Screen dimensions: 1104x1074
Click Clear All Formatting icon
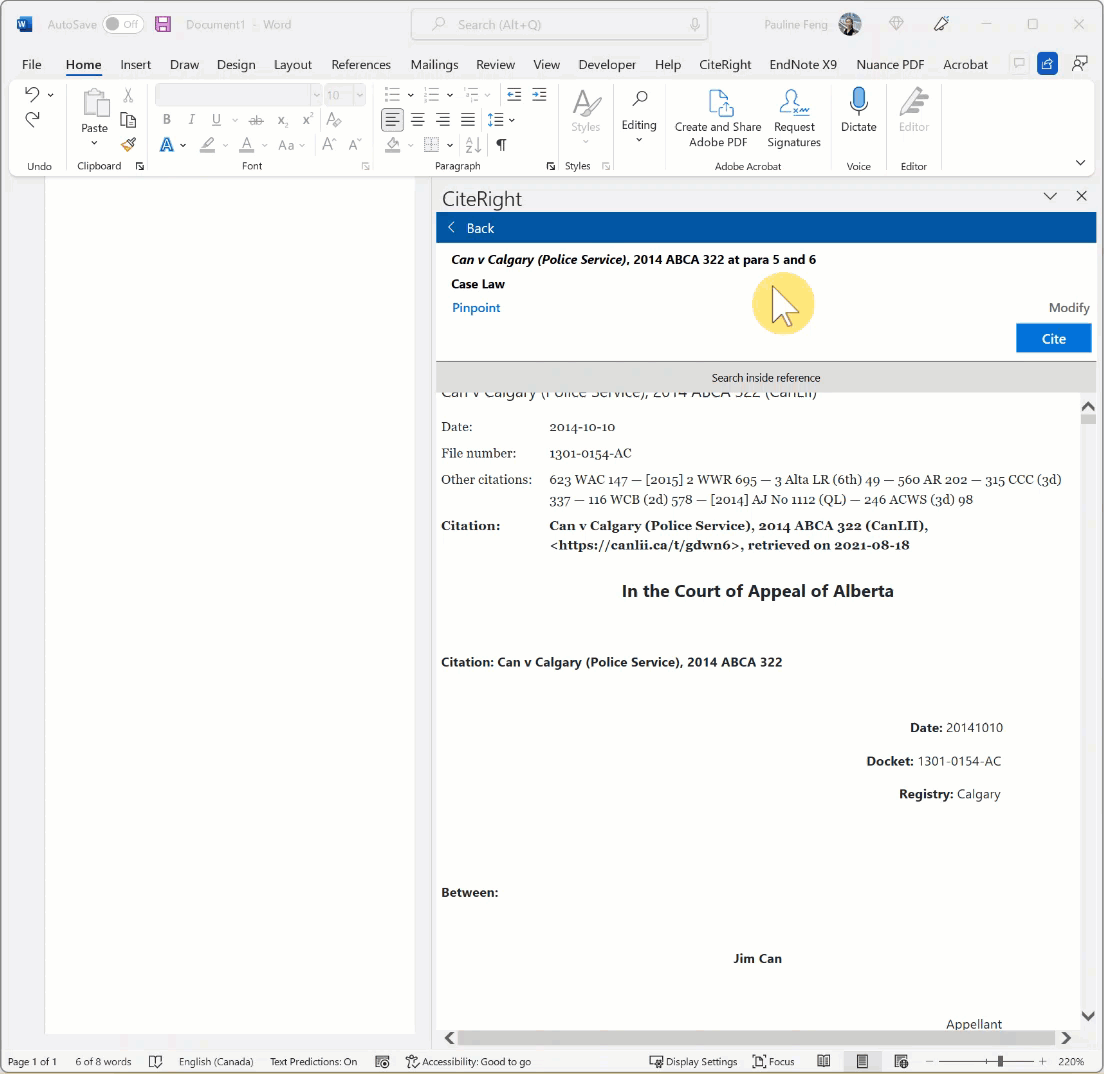coord(334,120)
